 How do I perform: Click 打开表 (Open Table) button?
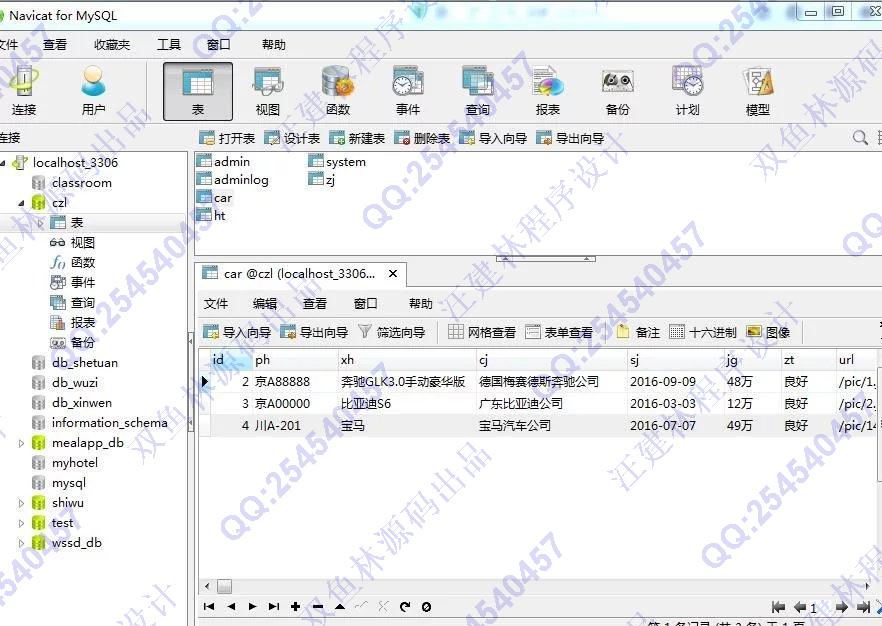pyautogui.click(x=227, y=138)
